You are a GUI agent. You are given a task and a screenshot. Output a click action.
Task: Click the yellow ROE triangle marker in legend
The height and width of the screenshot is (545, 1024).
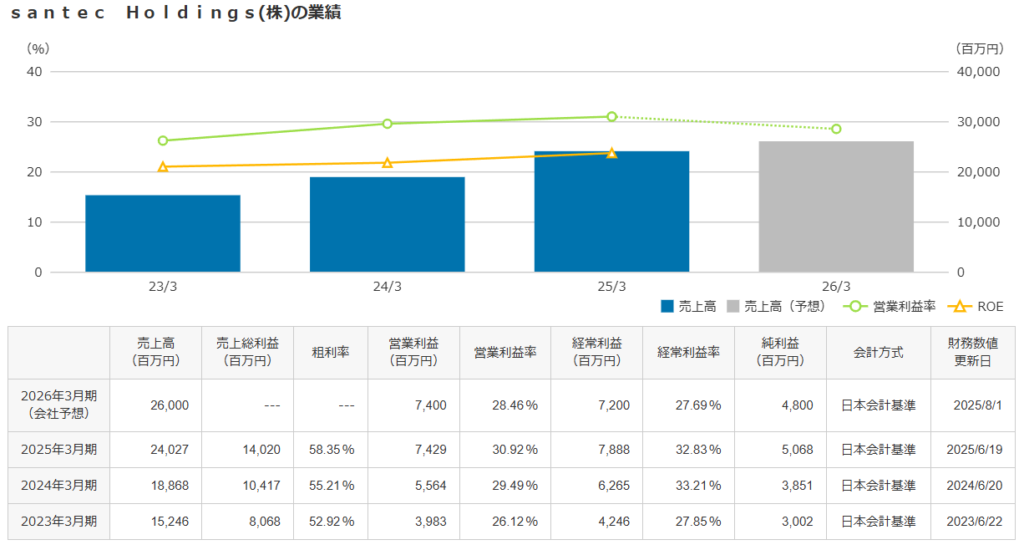(958, 306)
